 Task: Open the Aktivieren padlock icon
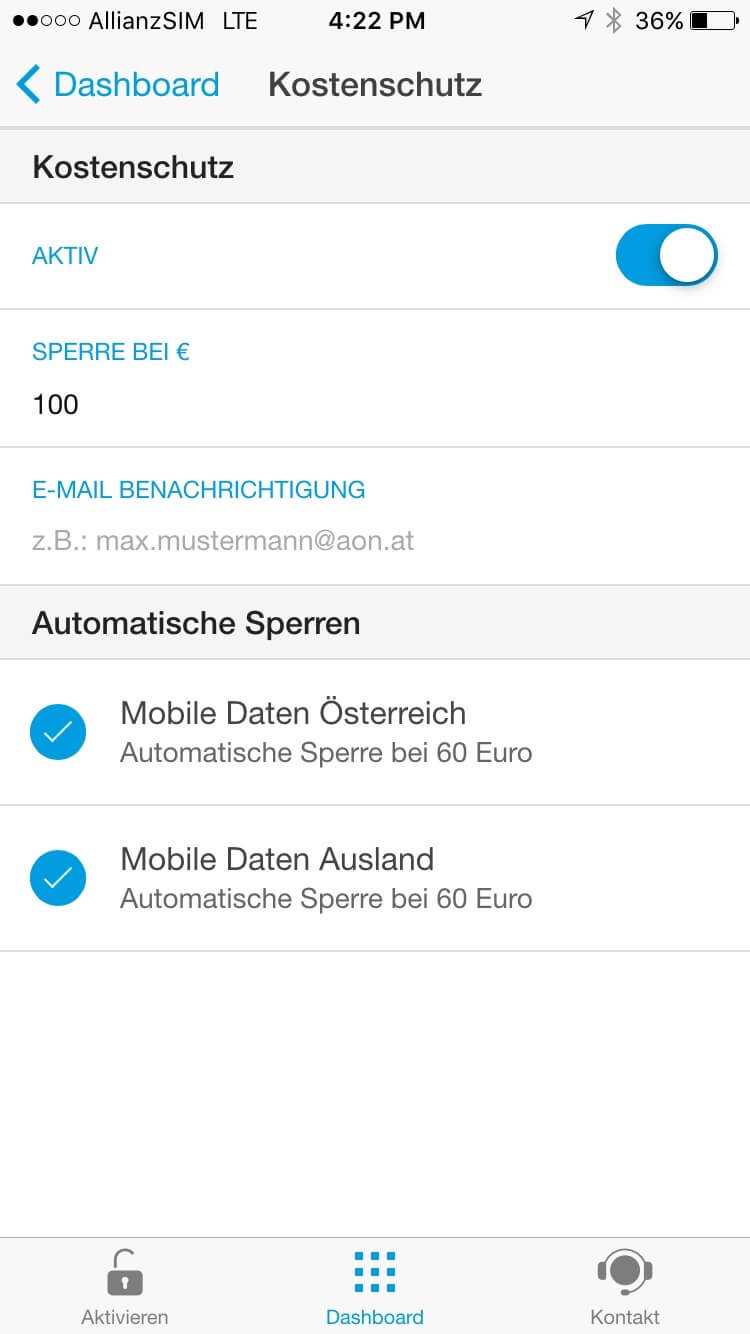point(124,1272)
